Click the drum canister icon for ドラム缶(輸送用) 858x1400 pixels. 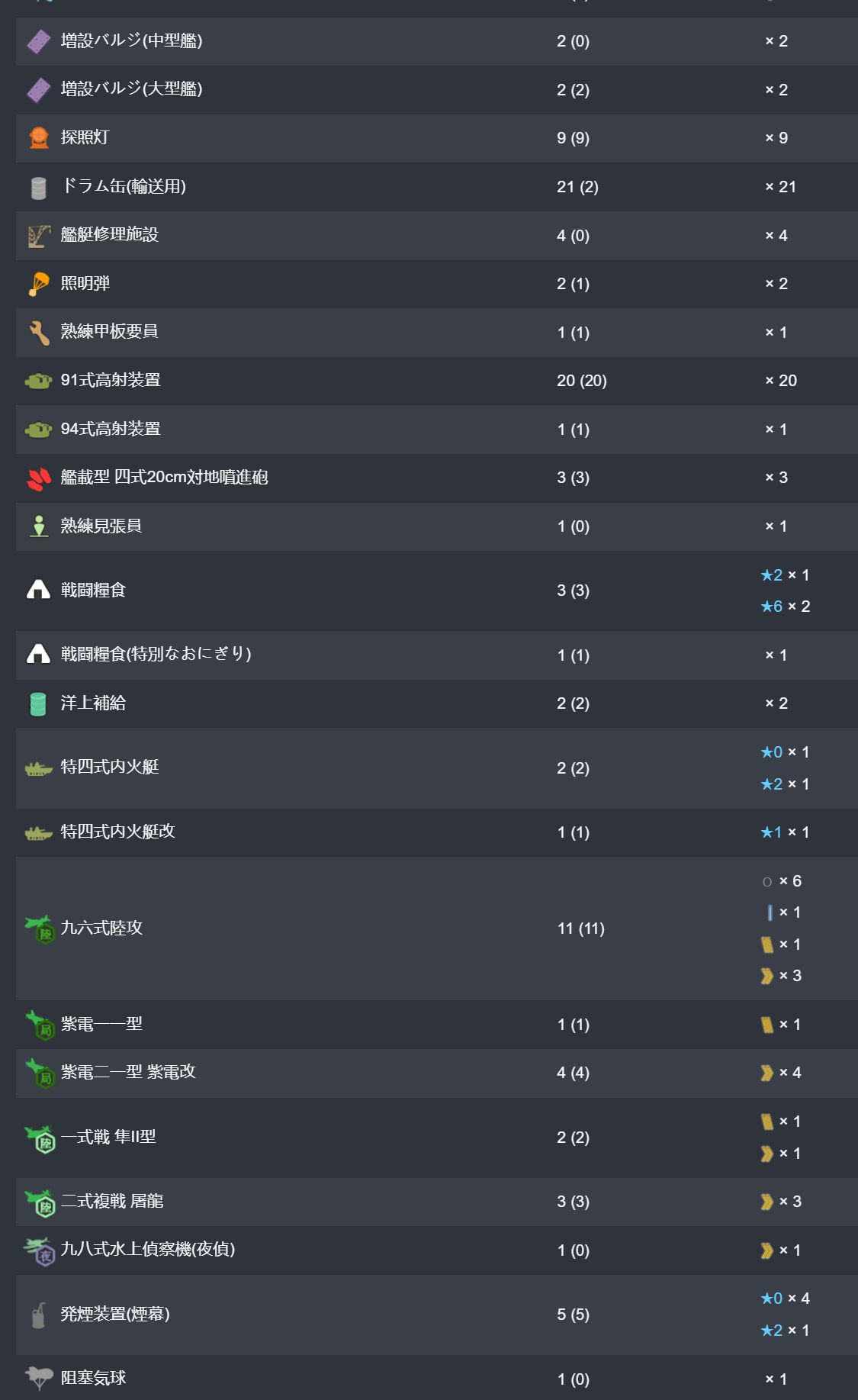pos(39,187)
